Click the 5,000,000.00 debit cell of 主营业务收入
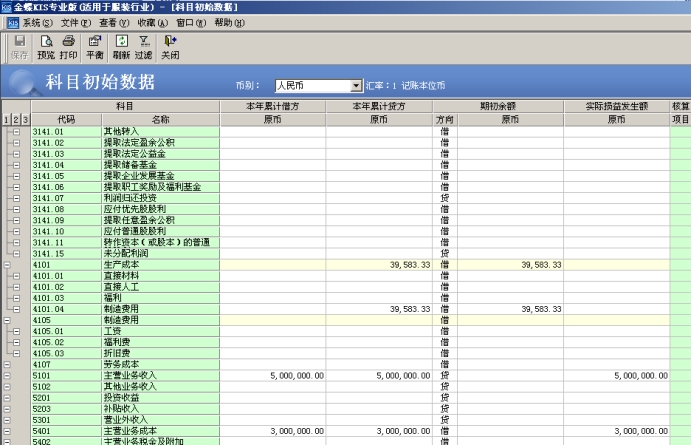 (273, 376)
